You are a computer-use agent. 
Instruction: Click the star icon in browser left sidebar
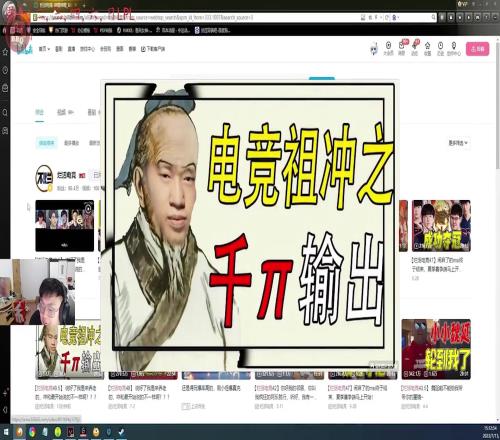point(5,52)
